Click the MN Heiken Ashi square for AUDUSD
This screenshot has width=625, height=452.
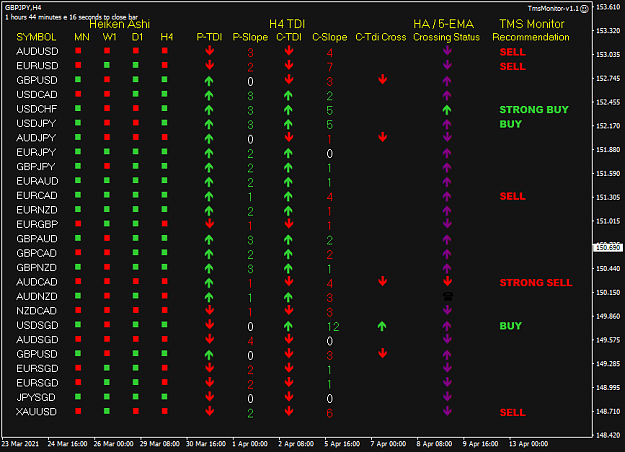pos(78,51)
